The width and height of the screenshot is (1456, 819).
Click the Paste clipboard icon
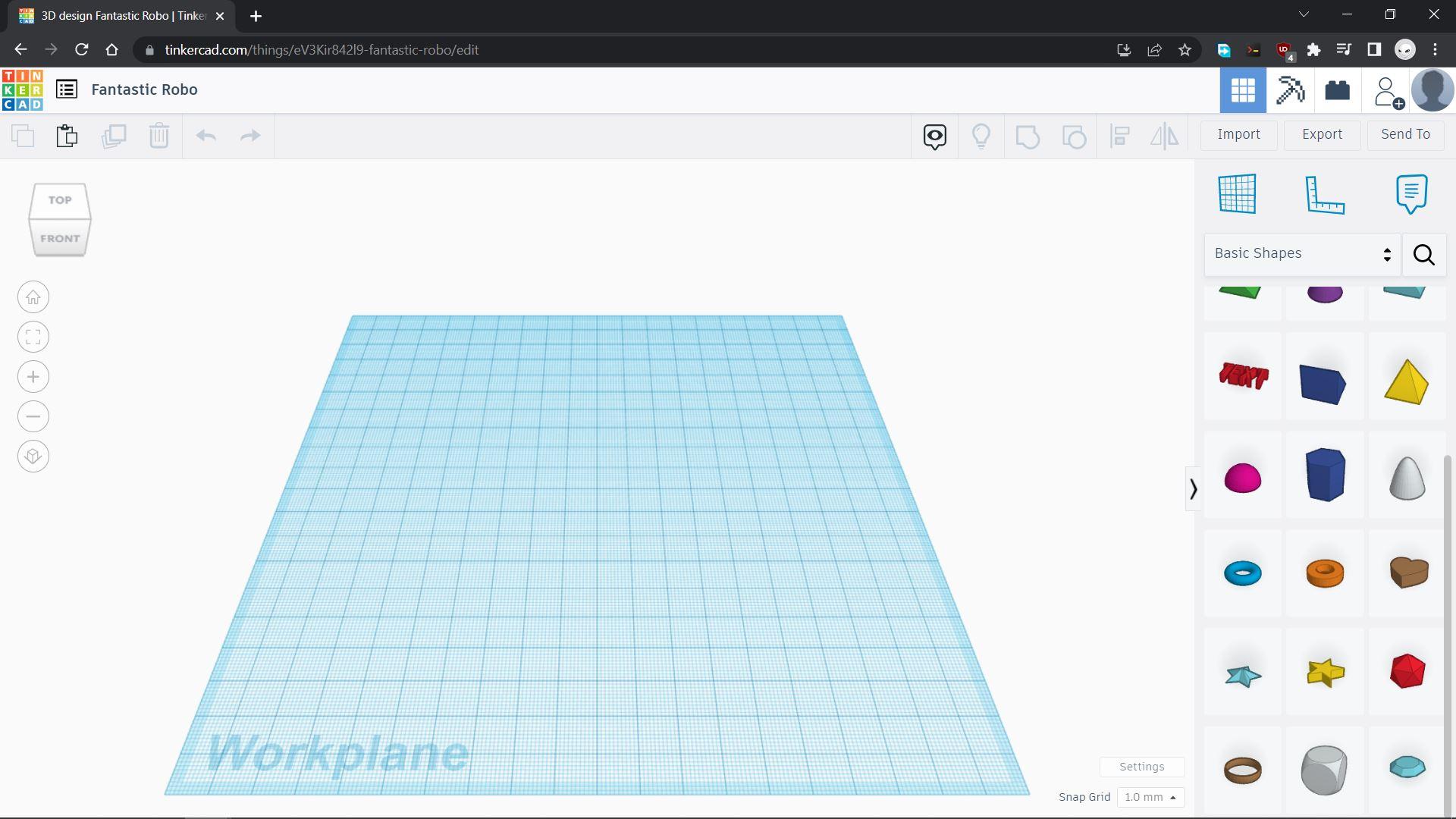click(67, 136)
